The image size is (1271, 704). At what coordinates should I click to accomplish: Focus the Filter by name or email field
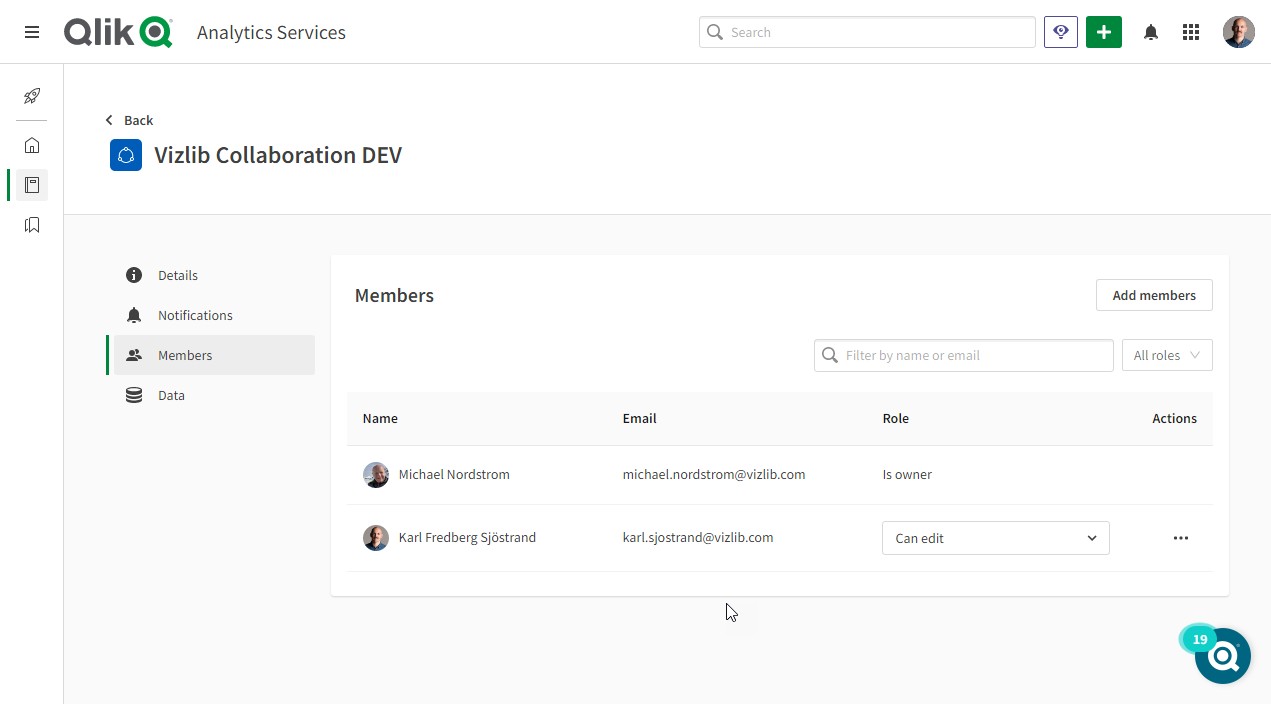tap(964, 355)
